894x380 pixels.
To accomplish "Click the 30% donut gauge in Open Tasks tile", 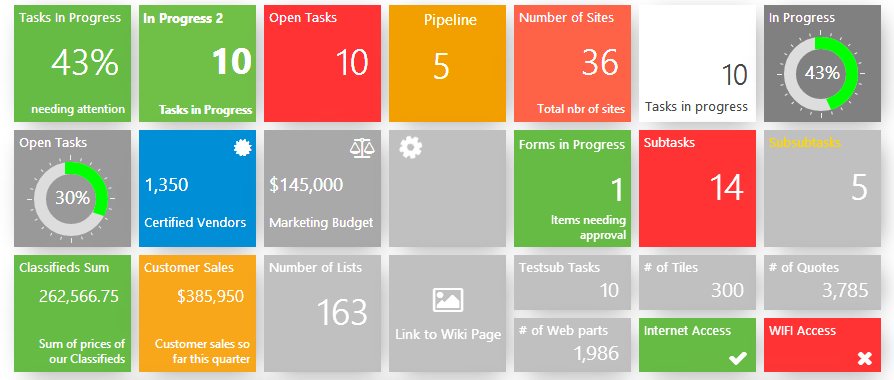I will coord(71,199).
